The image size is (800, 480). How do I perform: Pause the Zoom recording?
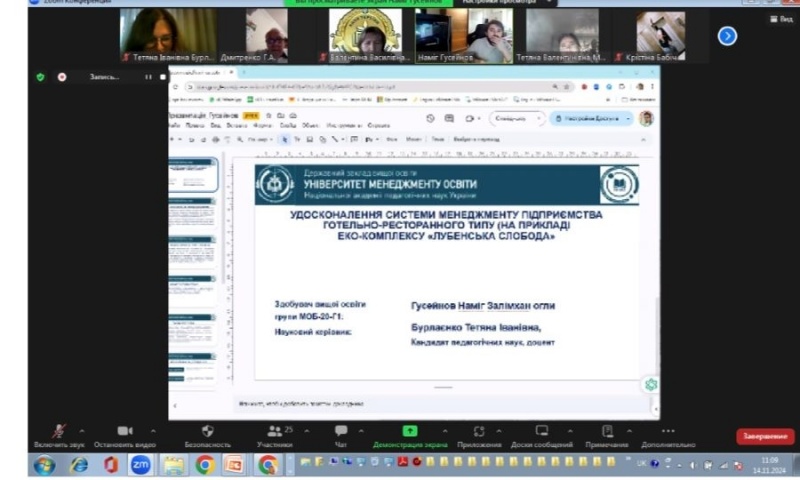coord(148,77)
